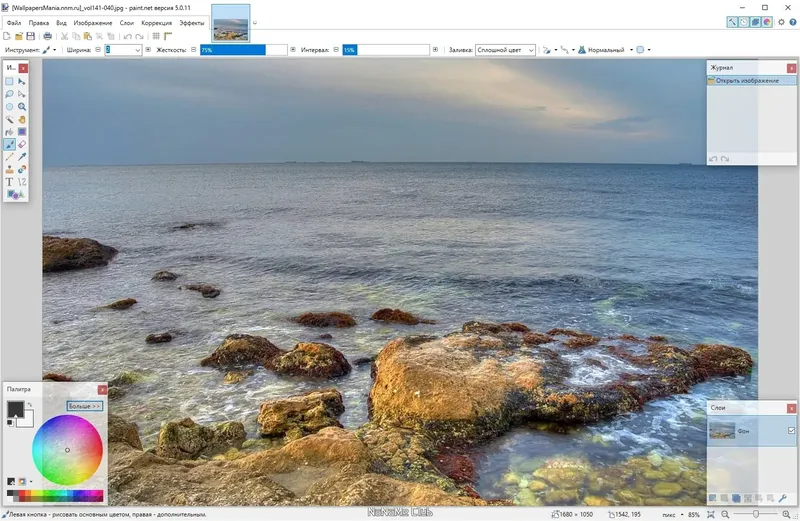This screenshot has height=521, width=800.
Task: Choose the Text tool
Action: coord(10,182)
